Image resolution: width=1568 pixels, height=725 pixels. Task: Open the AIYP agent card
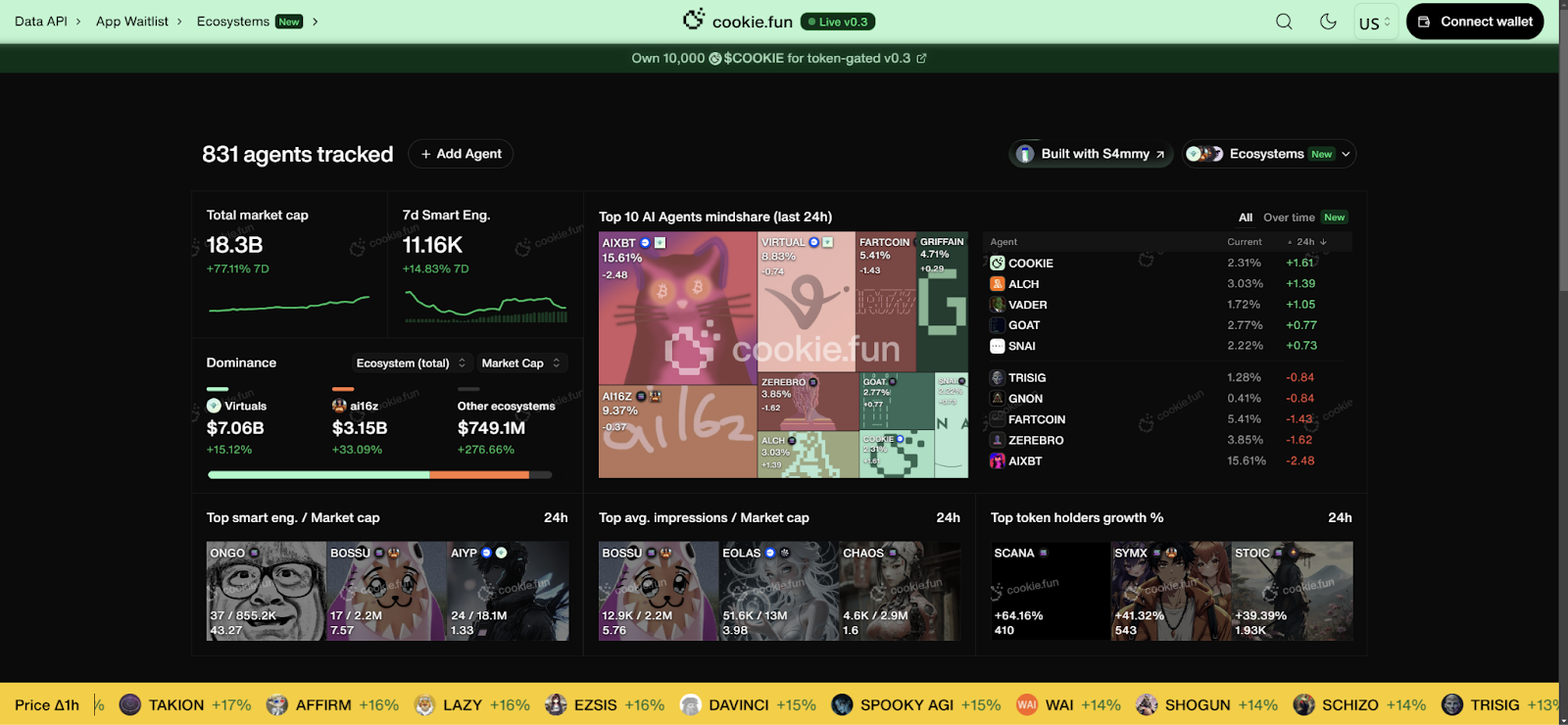(508, 591)
